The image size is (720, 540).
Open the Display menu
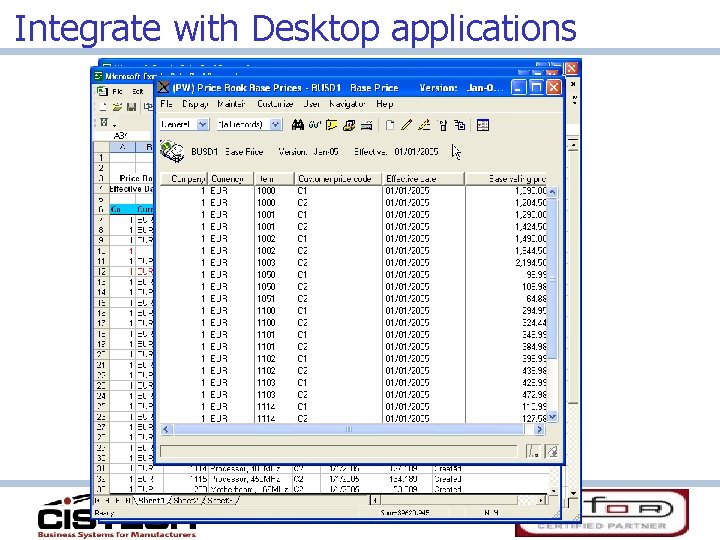[195, 104]
